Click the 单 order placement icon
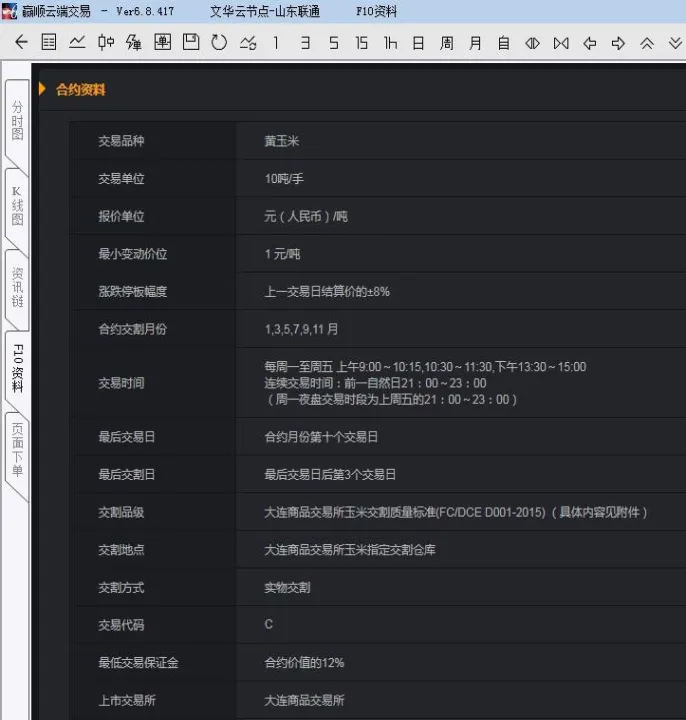 click(x=163, y=42)
